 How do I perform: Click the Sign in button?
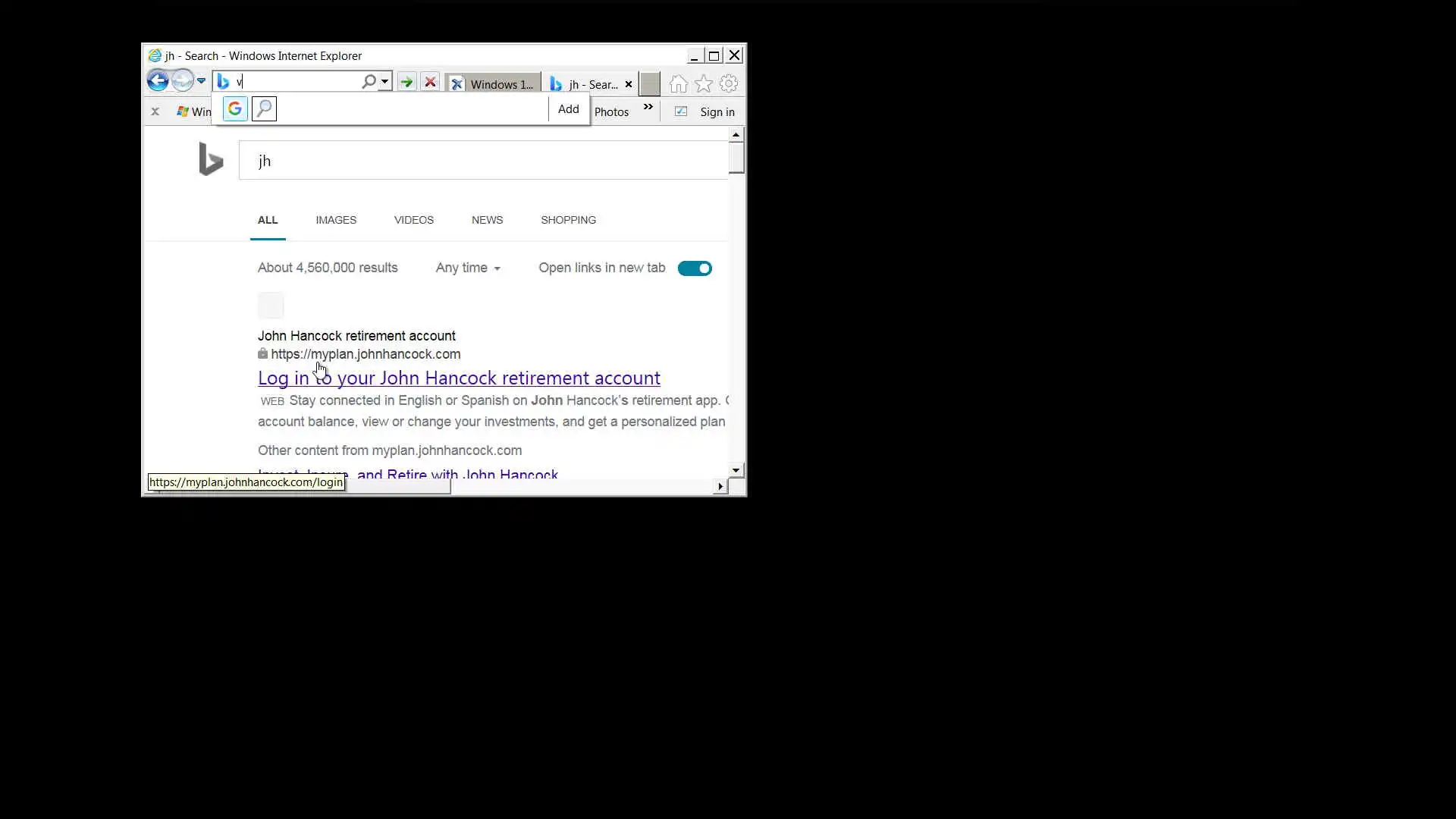(x=717, y=112)
